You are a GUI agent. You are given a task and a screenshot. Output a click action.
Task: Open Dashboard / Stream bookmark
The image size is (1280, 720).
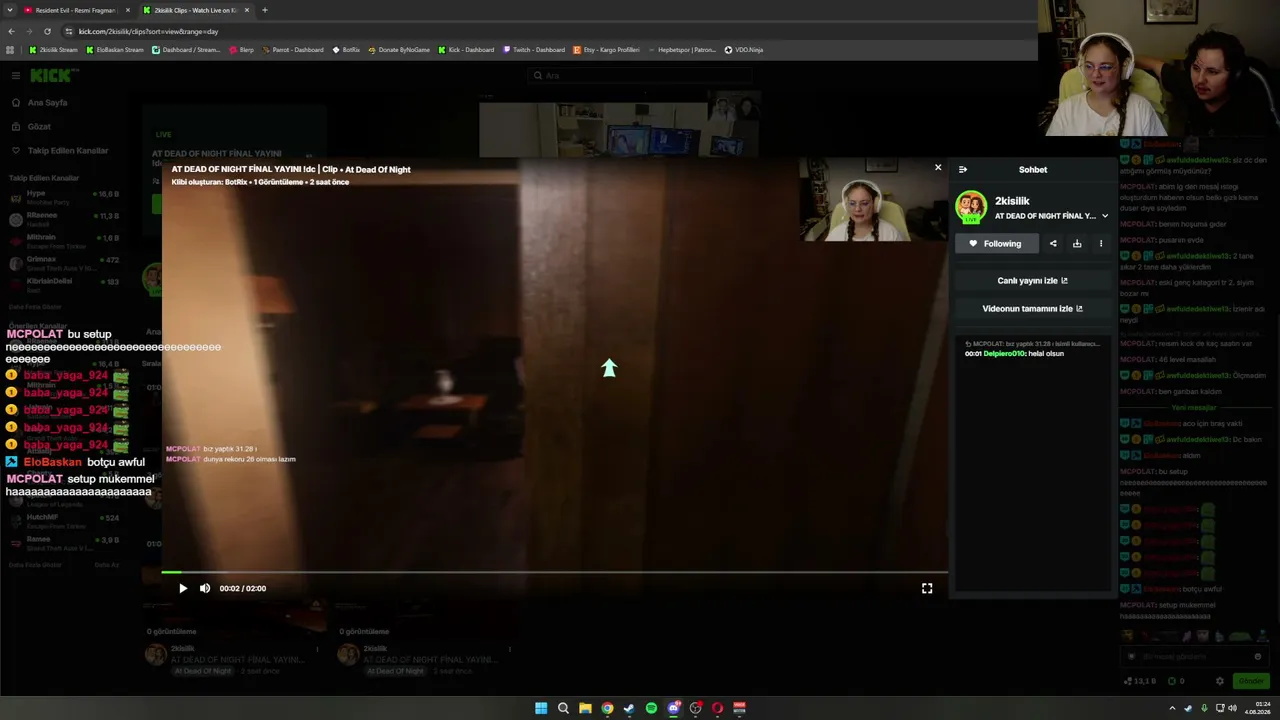click(186, 50)
